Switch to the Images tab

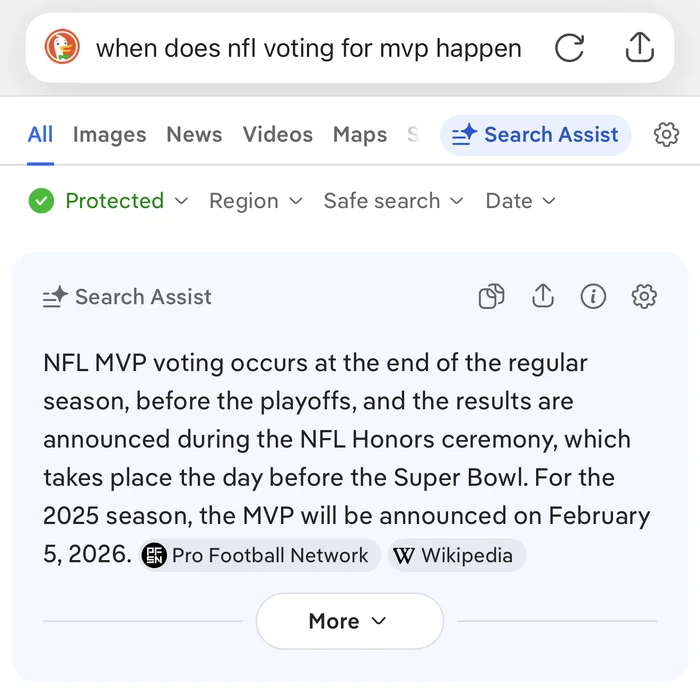[109, 135]
